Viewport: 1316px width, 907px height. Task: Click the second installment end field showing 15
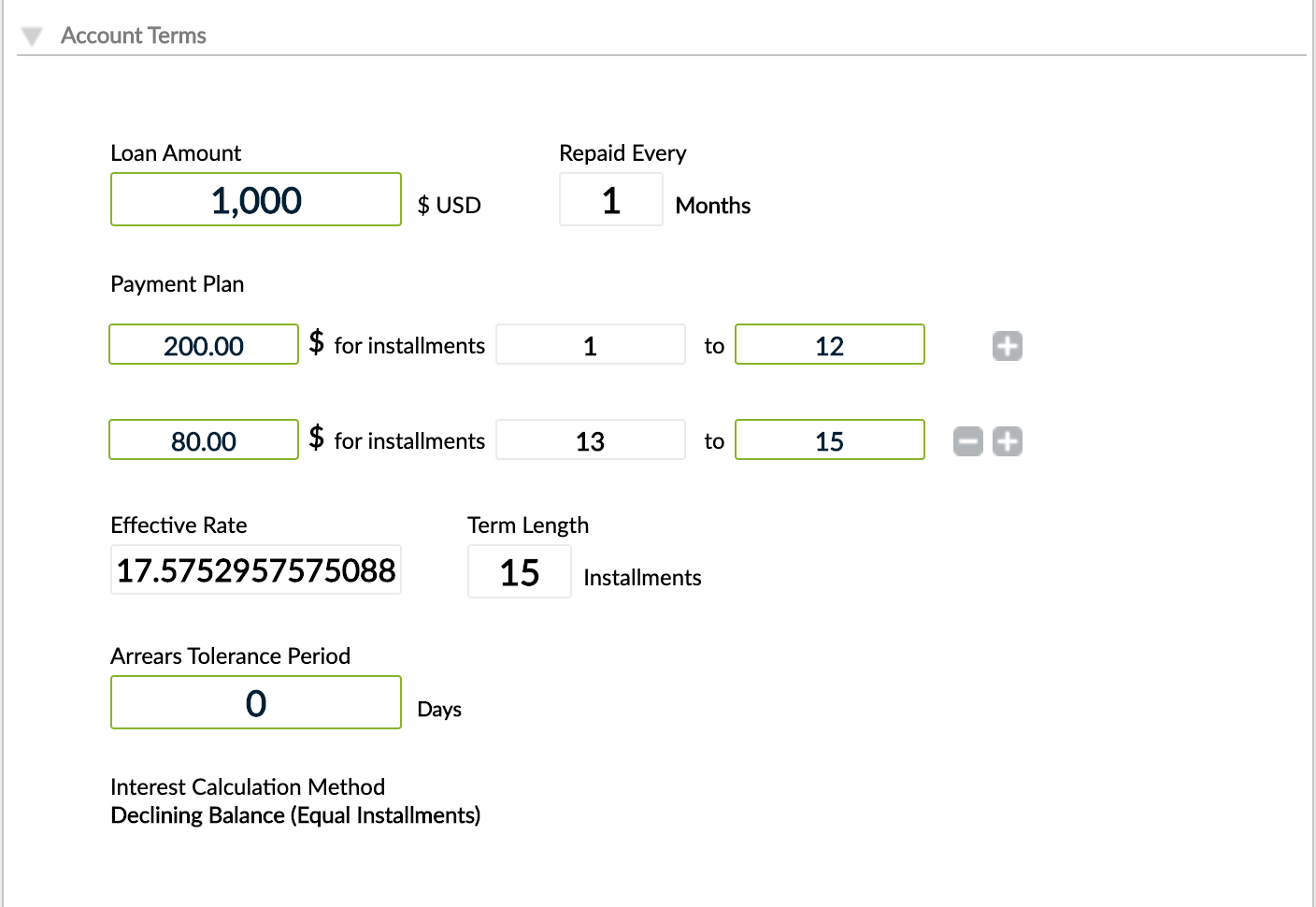click(829, 439)
